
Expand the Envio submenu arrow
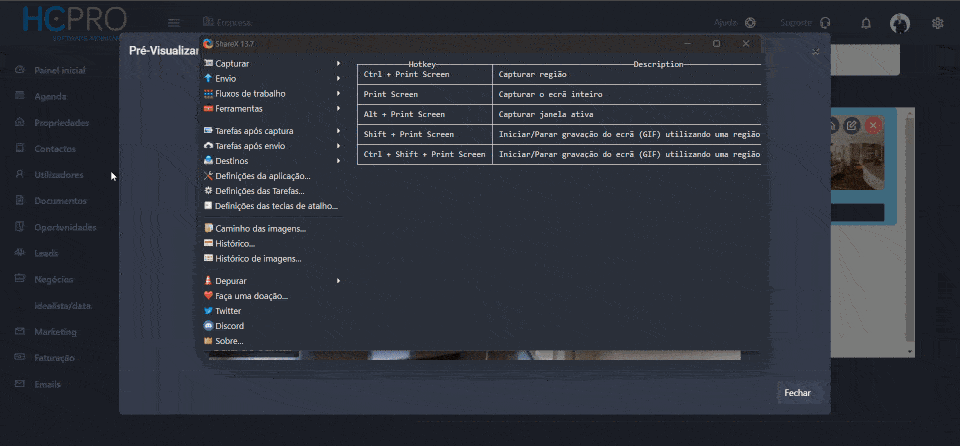click(x=338, y=78)
